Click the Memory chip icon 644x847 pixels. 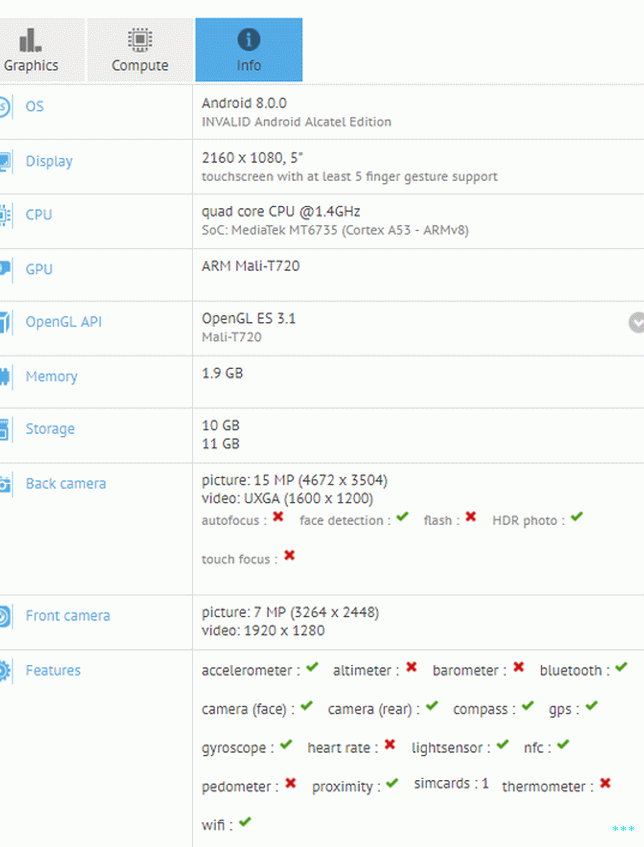(5, 376)
